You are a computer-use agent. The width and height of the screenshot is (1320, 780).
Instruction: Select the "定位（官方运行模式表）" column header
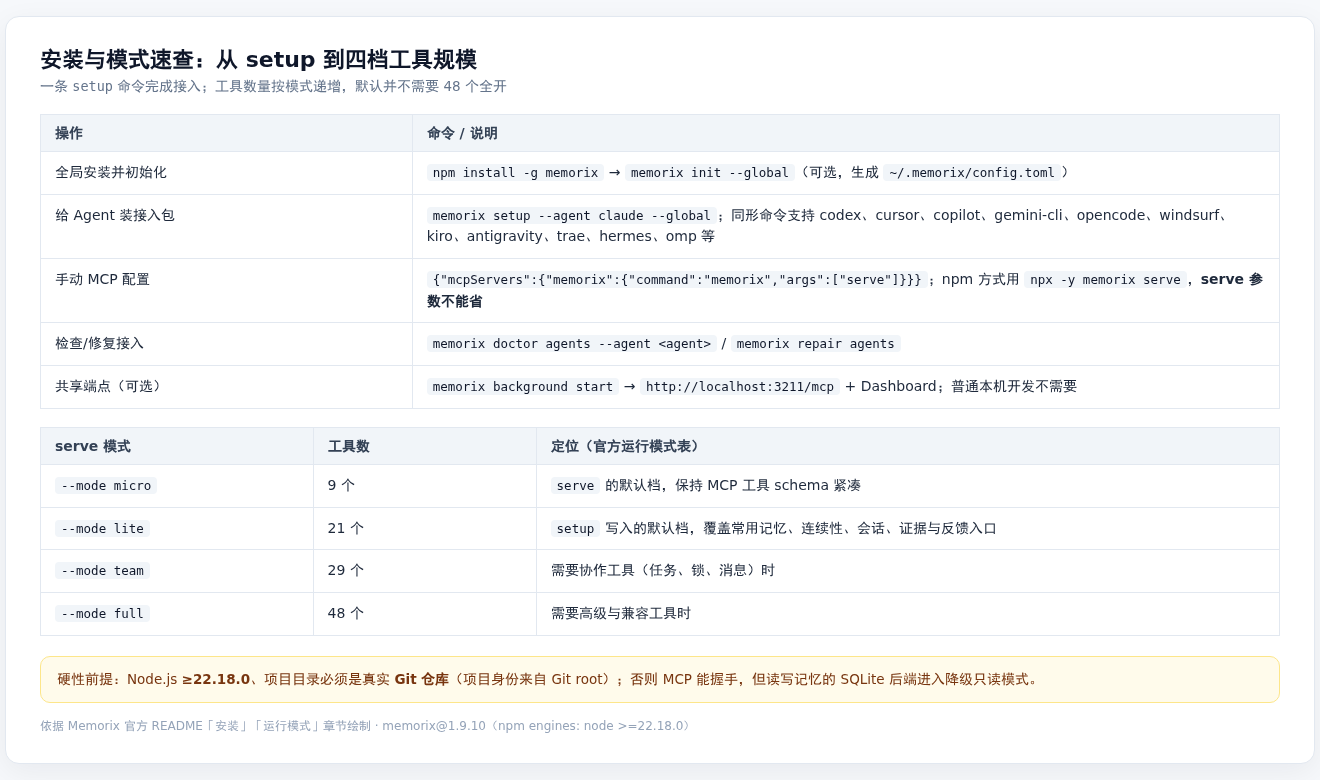point(908,446)
